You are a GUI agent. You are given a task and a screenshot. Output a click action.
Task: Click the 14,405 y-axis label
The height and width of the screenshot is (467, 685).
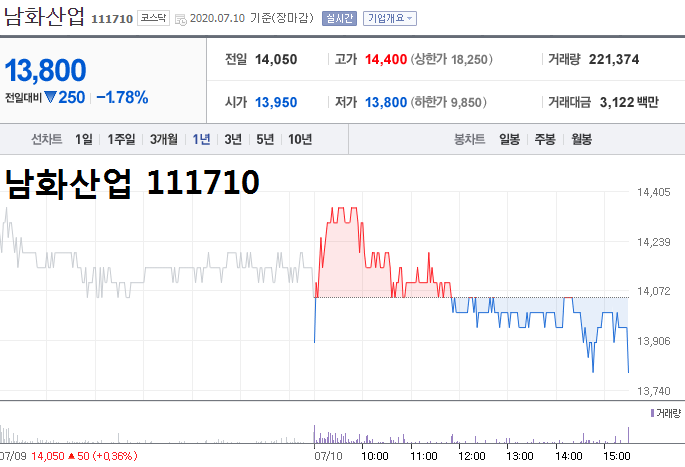[654, 192]
